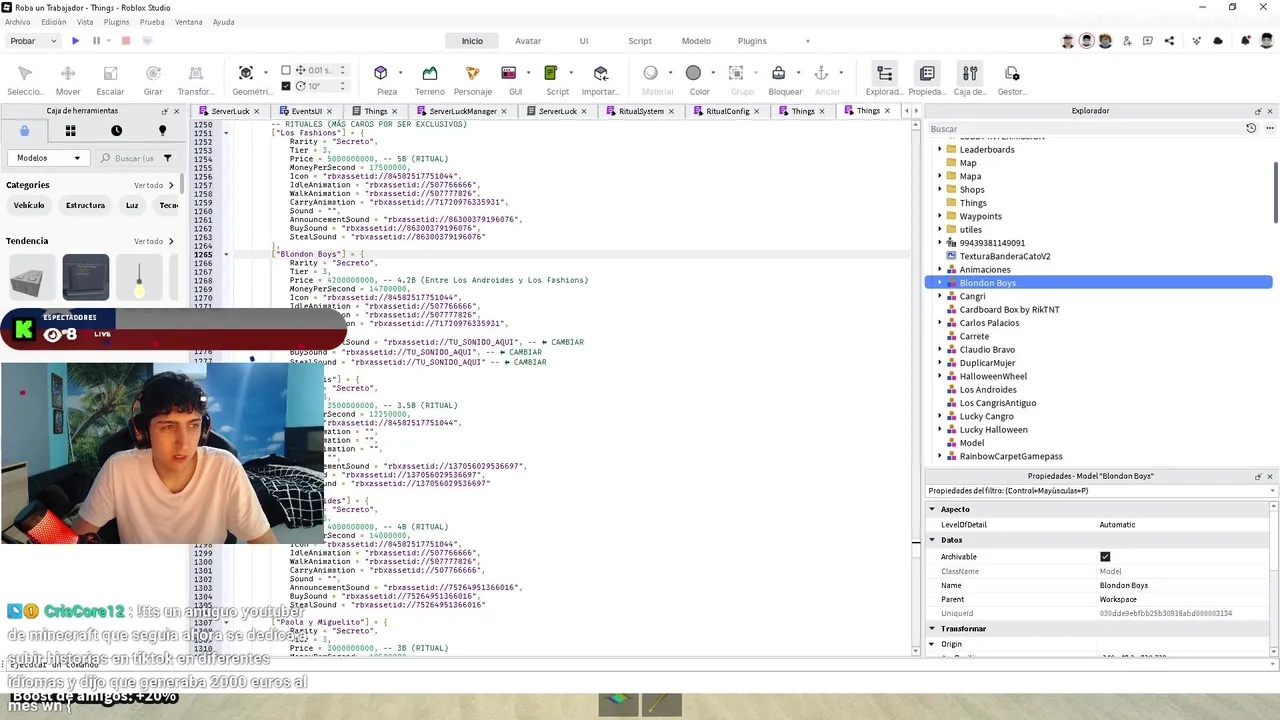Start the playtest with the Play icon
The width and height of the screenshot is (1280, 720).
coord(75,41)
